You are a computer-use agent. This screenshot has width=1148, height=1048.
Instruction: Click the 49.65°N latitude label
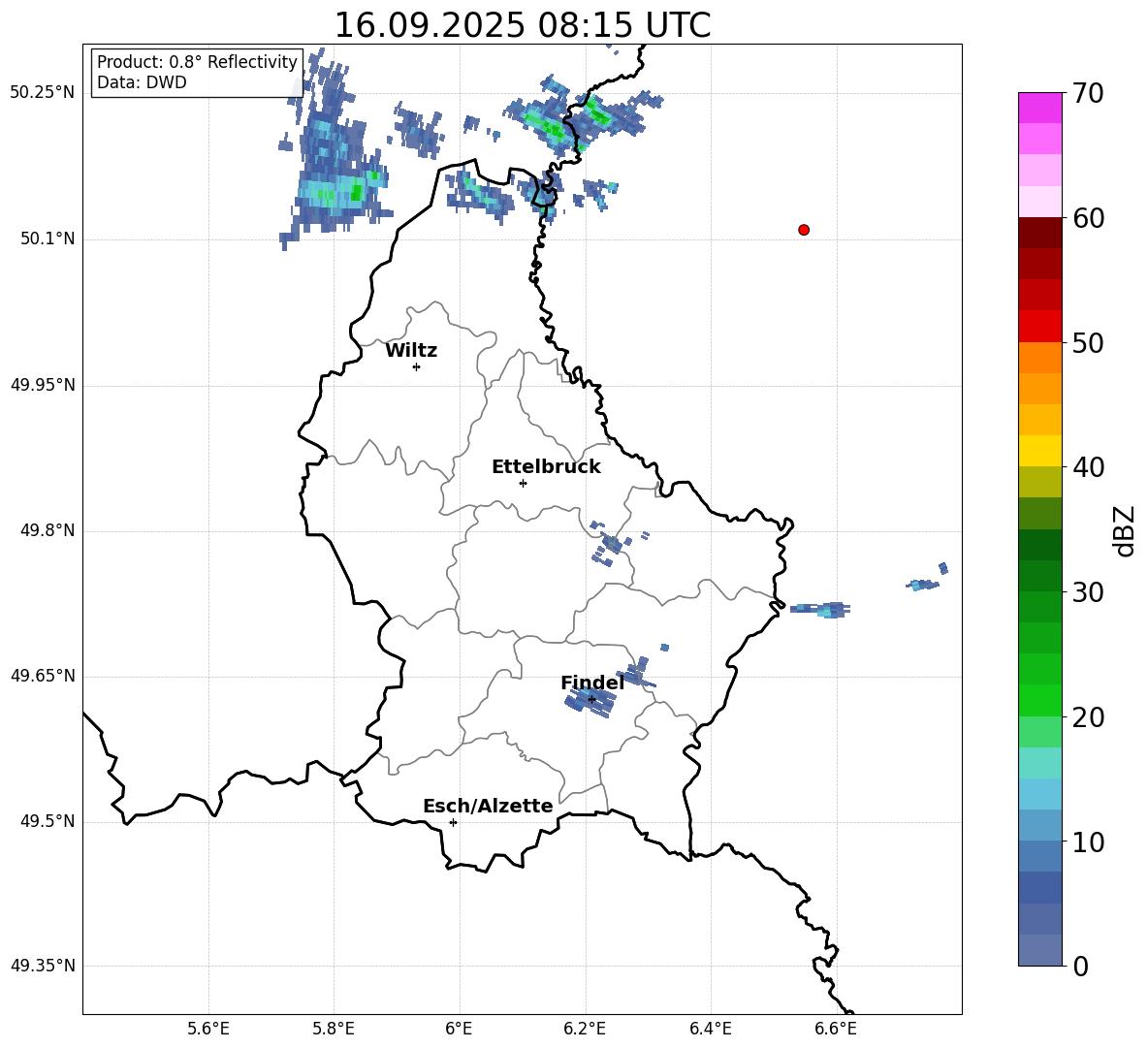click(42, 676)
